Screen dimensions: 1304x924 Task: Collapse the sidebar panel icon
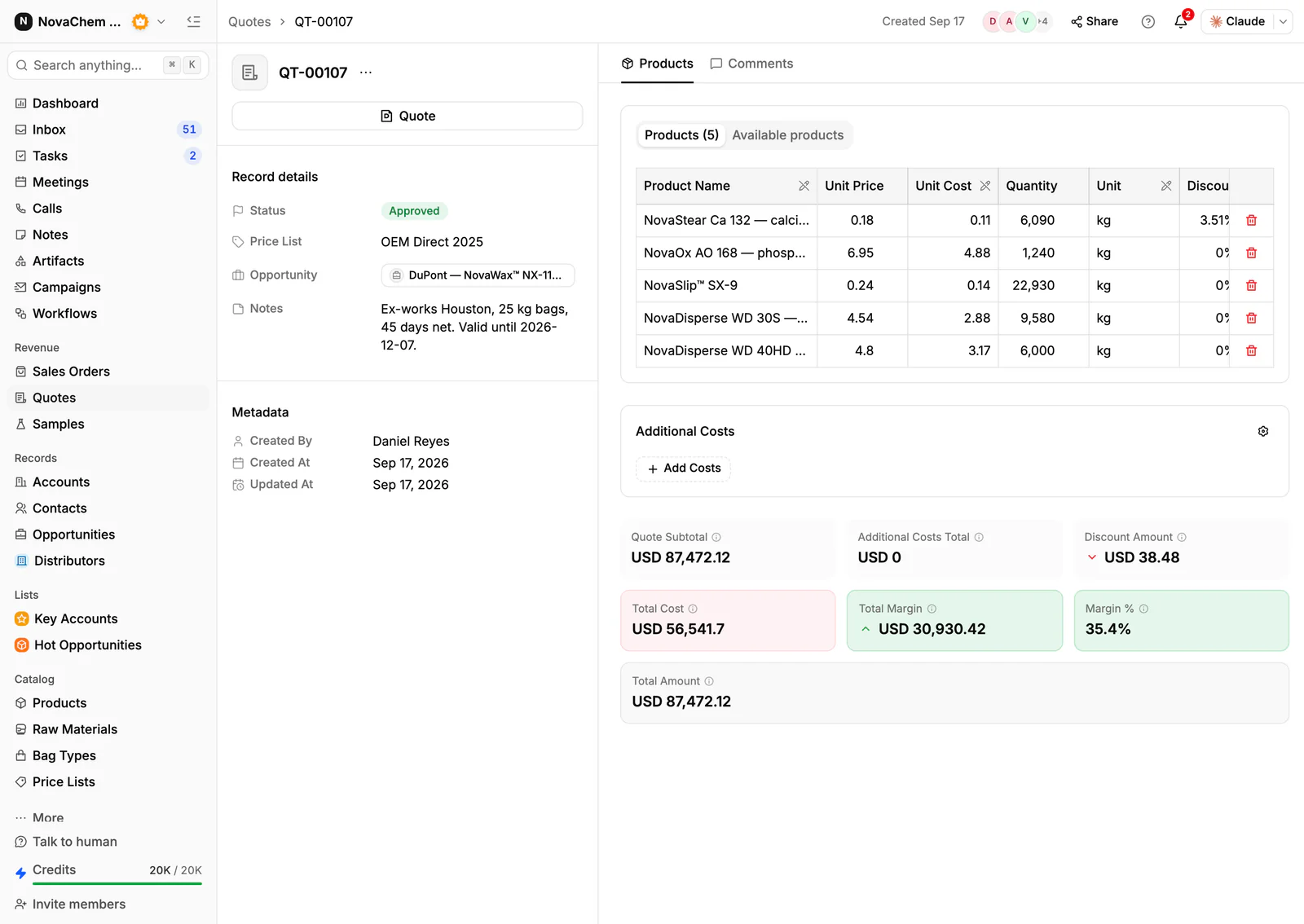(193, 22)
